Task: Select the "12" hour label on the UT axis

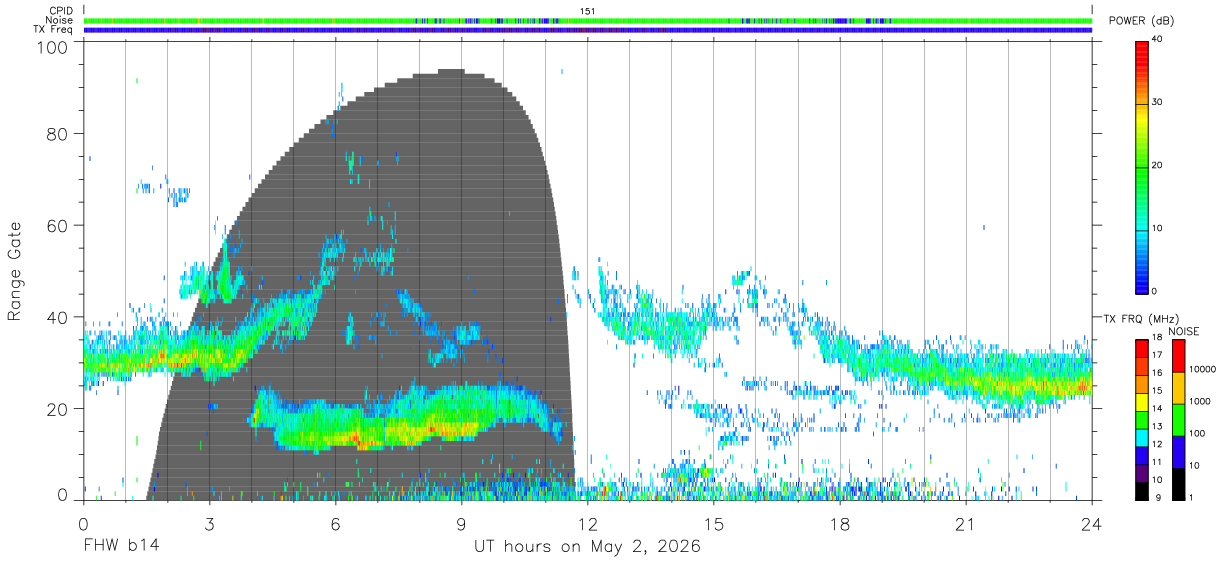Action: click(587, 524)
